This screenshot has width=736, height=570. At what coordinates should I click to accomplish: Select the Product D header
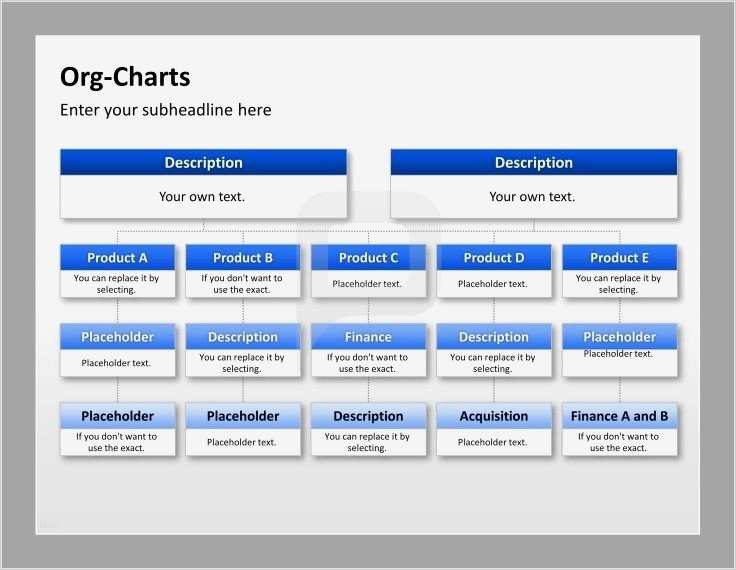coord(494,257)
